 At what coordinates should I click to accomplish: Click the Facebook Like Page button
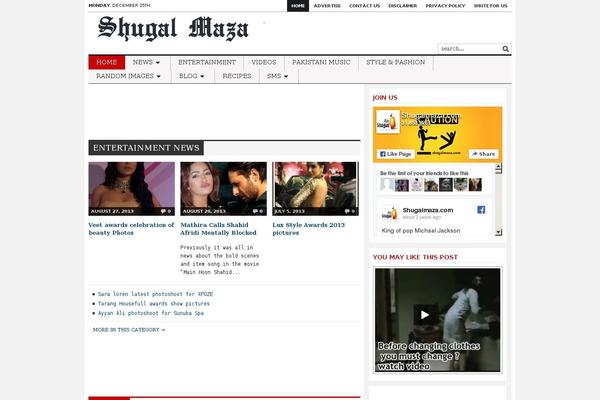pyautogui.click(x=396, y=154)
